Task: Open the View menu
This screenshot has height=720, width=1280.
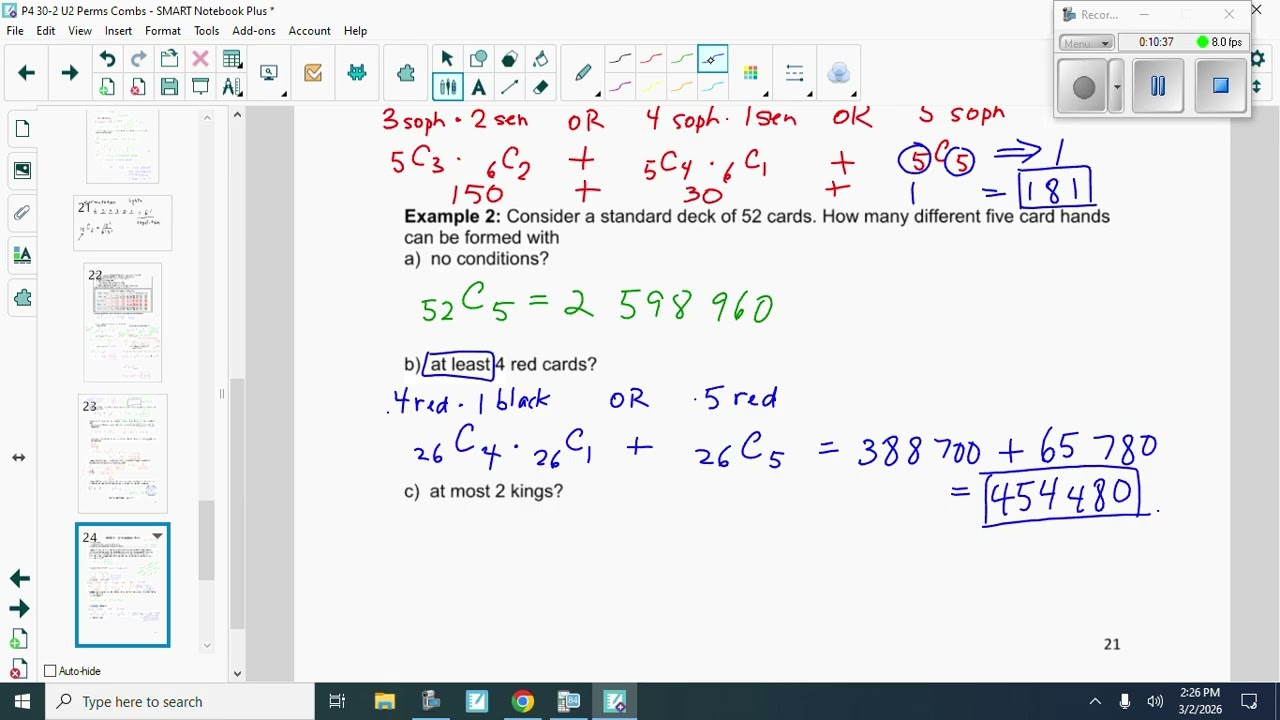Action: point(80,31)
